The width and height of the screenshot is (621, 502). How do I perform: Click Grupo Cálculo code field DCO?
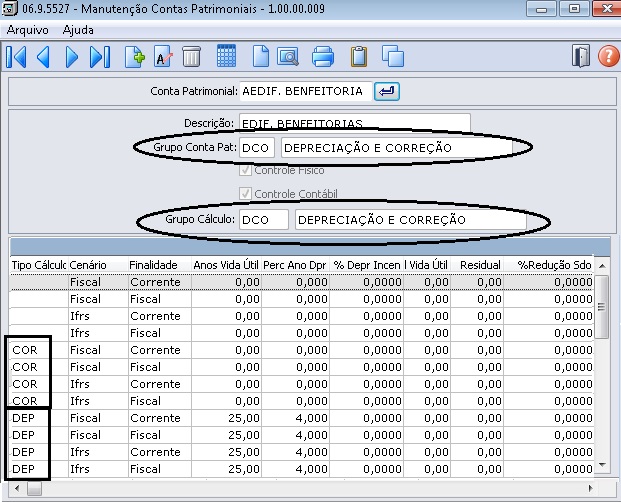(x=264, y=220)
